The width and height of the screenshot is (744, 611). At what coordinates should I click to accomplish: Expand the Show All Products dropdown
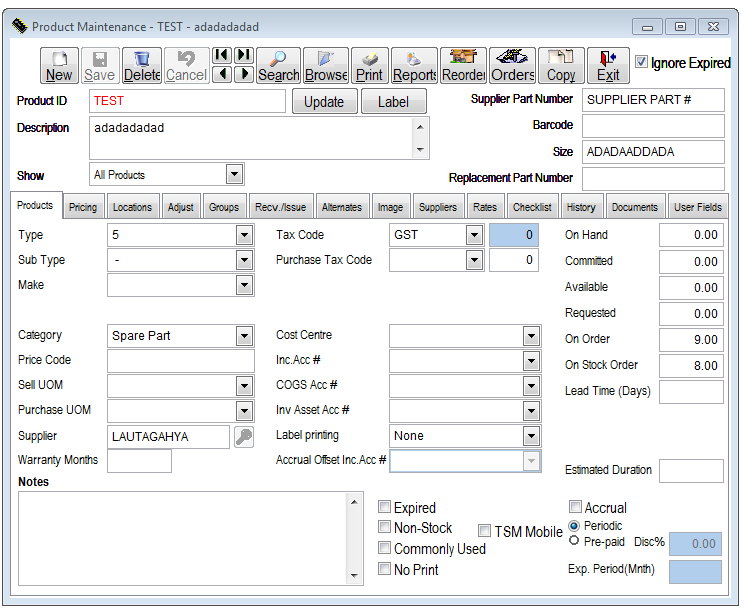234,175
